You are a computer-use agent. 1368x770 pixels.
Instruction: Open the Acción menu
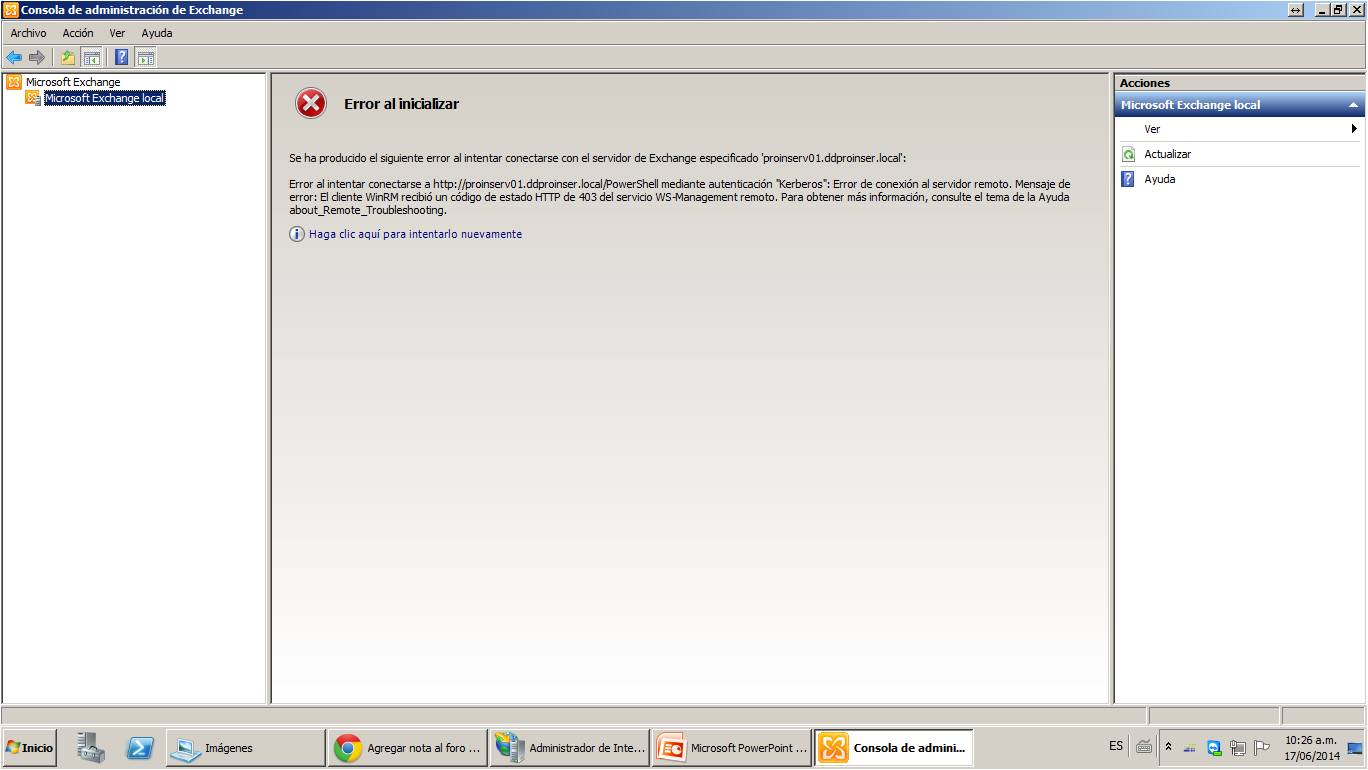[78, 33]
